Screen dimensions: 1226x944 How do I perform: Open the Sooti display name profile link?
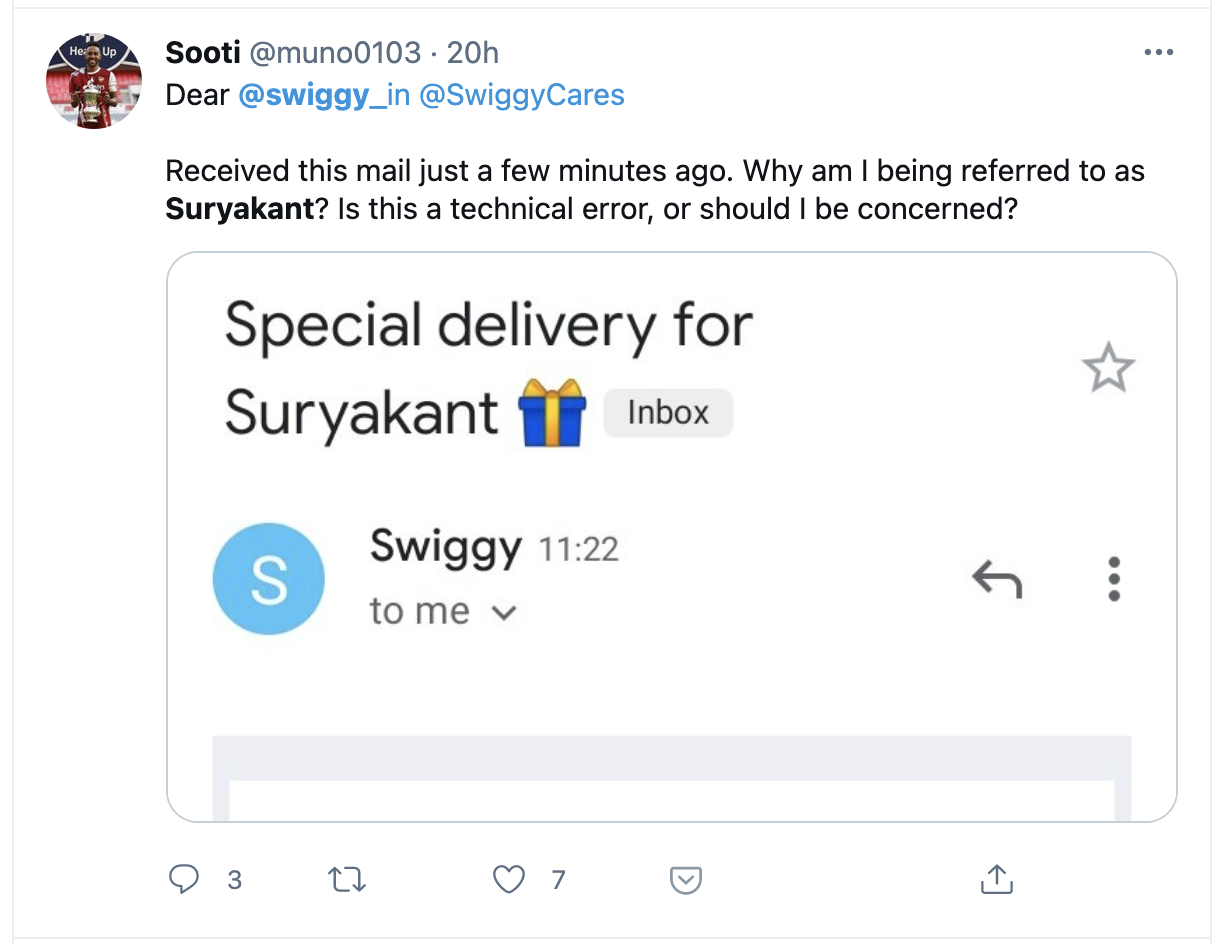point(203,52)
